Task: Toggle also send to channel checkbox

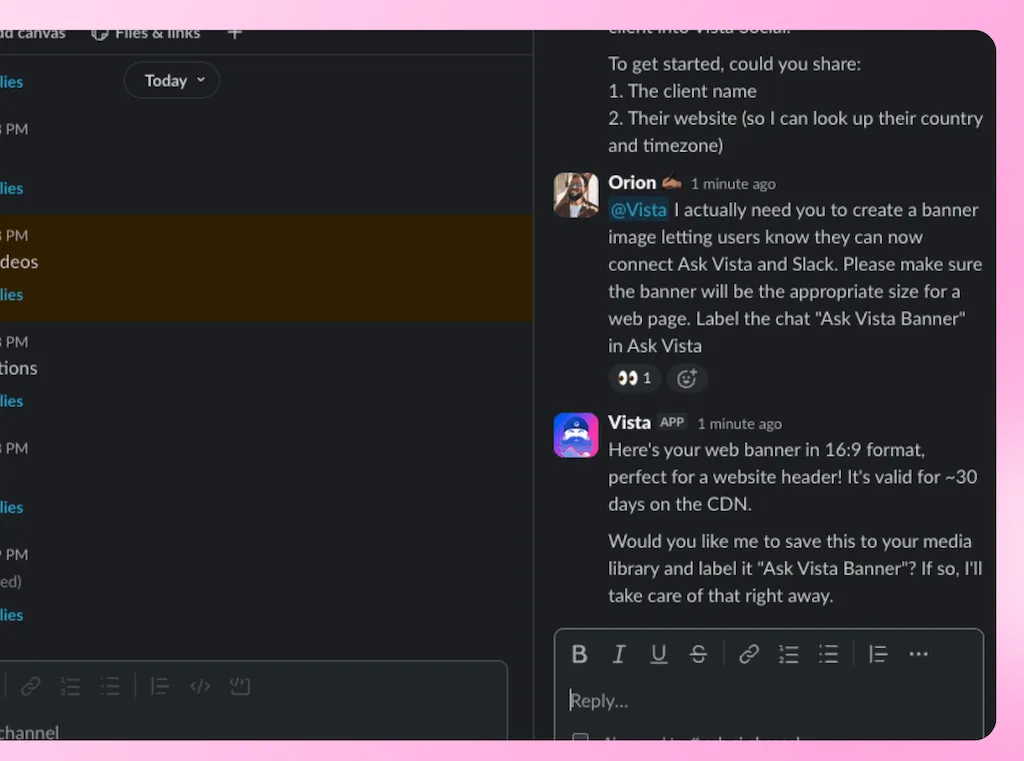Action: 580,737
